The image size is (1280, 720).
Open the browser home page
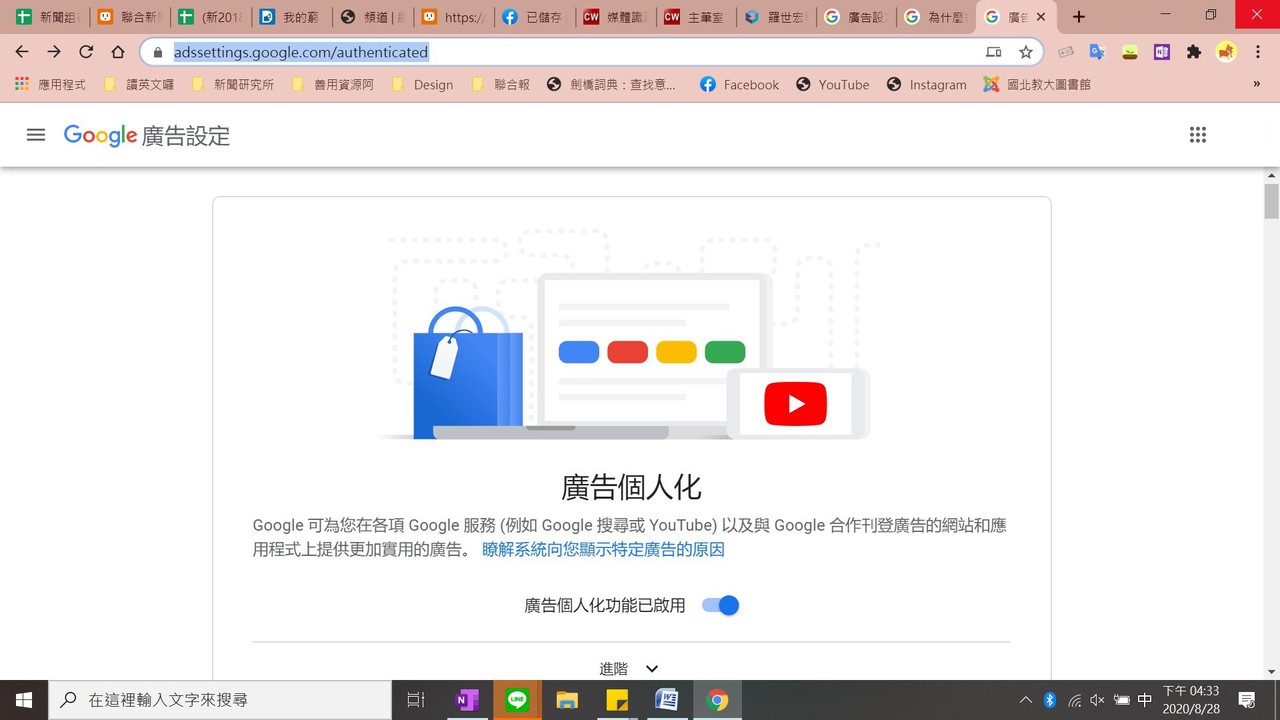point(118,52)
